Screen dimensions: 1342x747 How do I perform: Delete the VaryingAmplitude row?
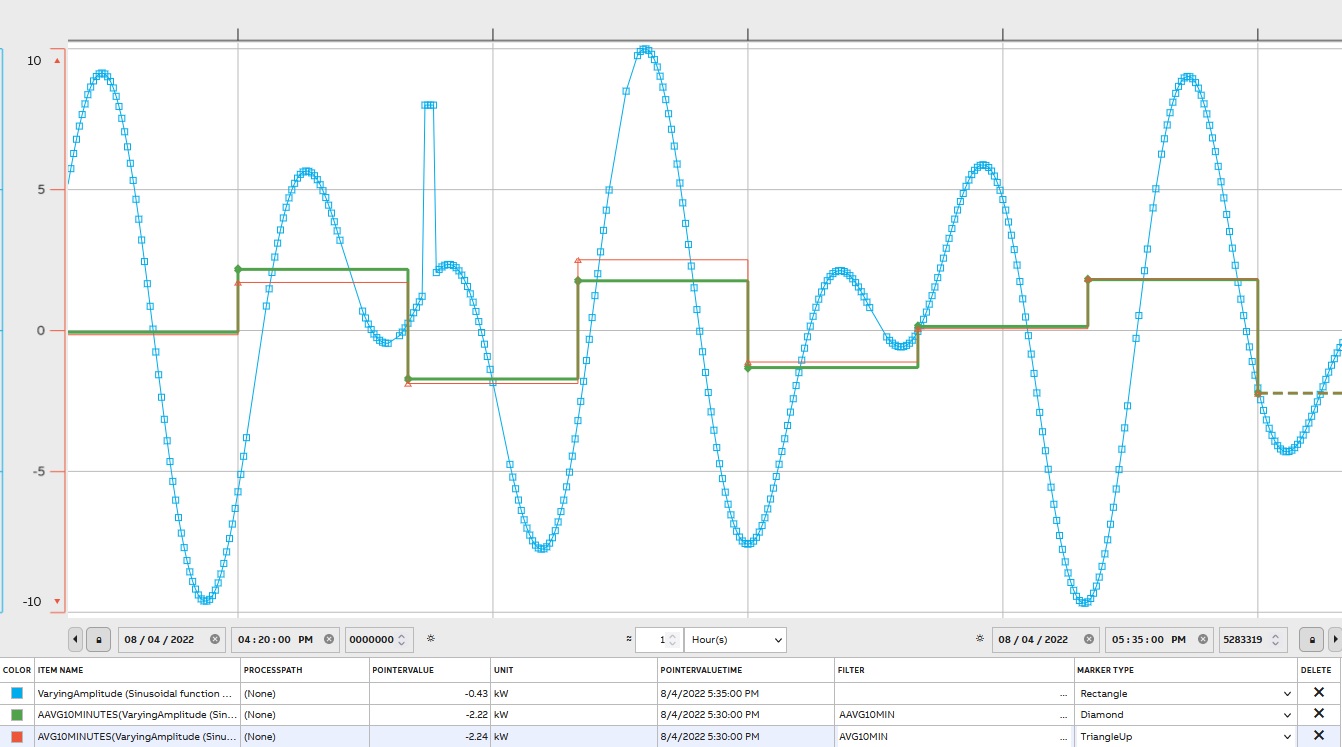[x=1318, y=693]
